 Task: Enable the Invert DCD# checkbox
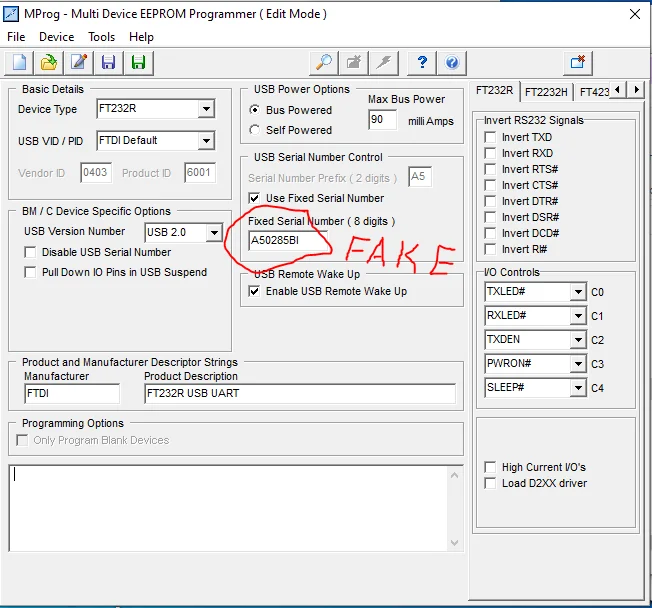[x=491, y=233]
